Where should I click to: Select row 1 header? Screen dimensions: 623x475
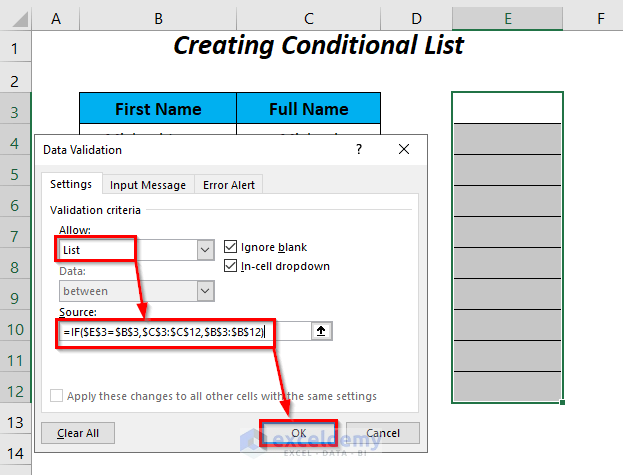(15, 48)
